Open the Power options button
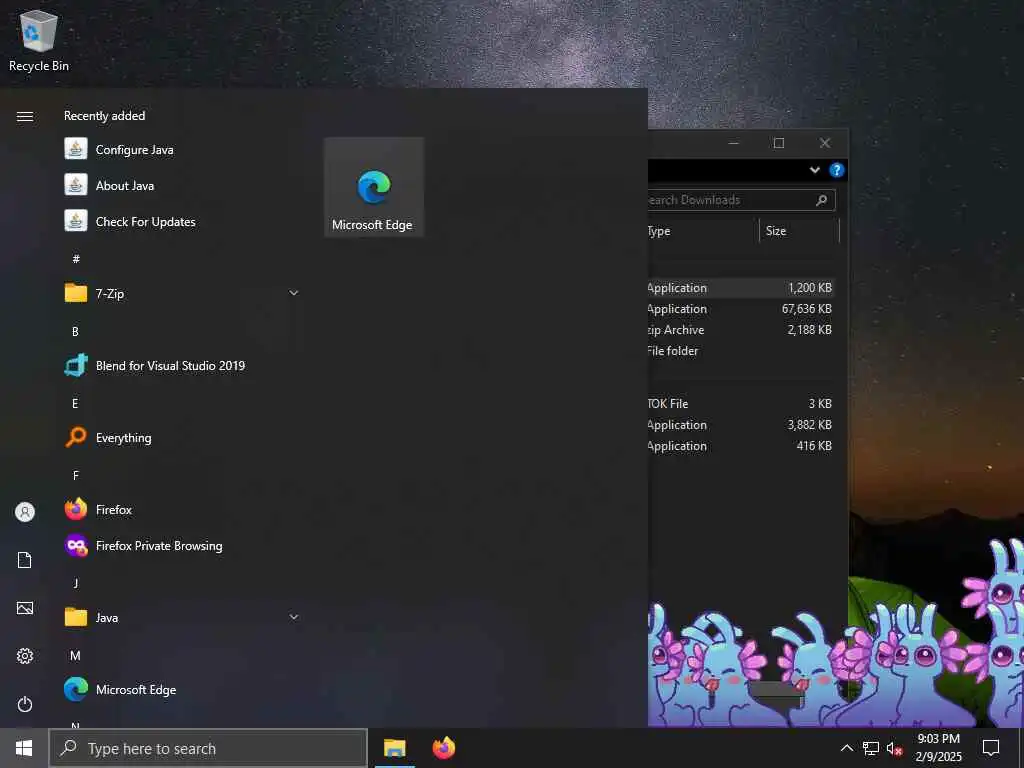Image resolution: width=1024 pixels, height=768 pixels. (x=25, y=704)
